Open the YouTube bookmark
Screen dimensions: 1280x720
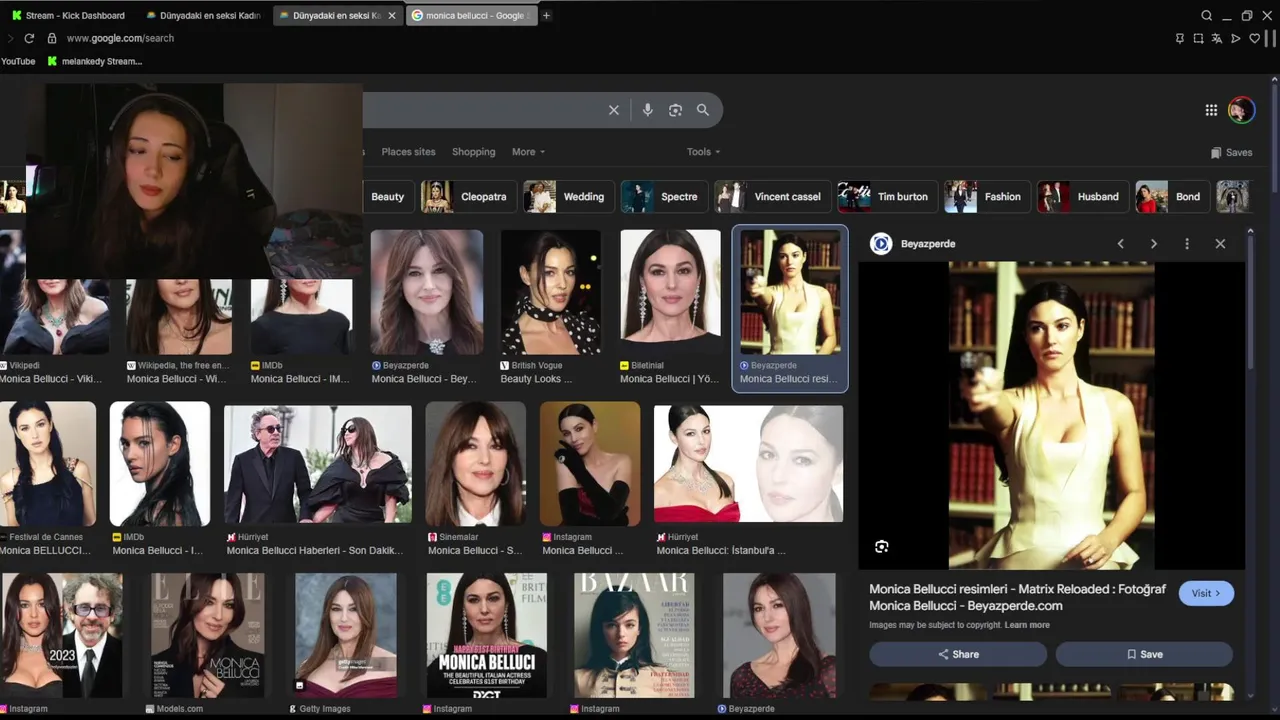point(18,61)
